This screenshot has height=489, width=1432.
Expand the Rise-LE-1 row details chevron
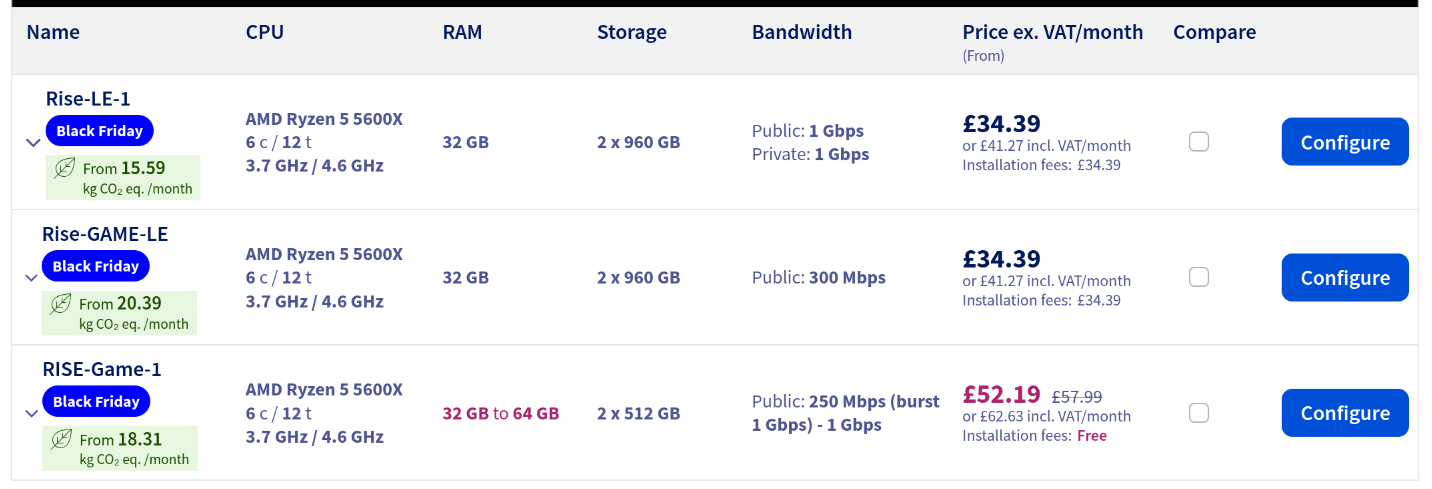(32, 143)
